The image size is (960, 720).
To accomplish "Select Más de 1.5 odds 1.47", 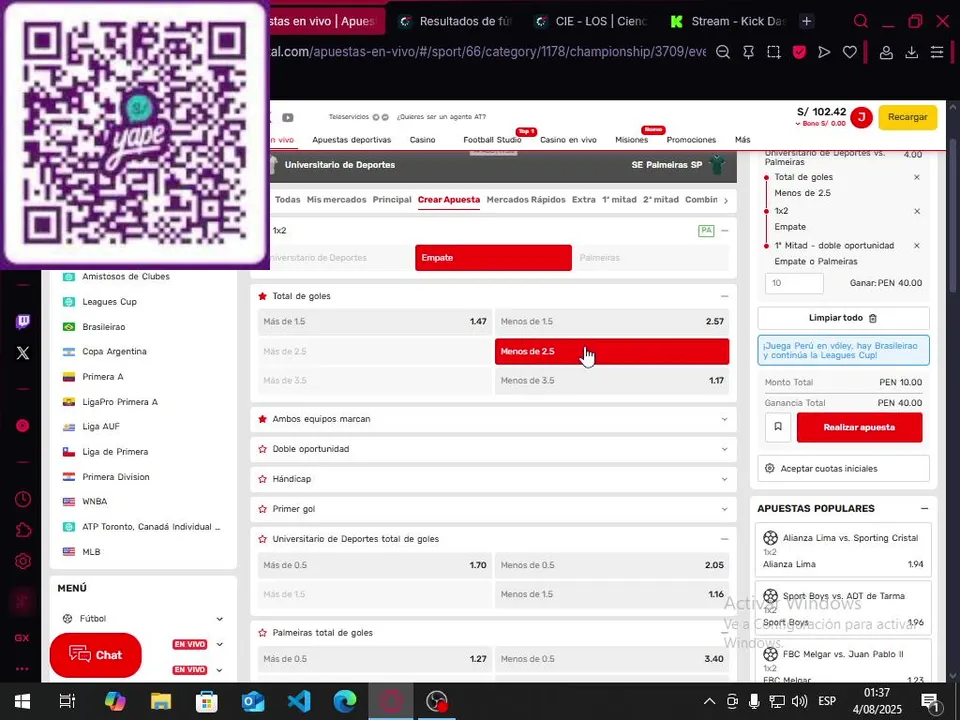I will 375,321.
